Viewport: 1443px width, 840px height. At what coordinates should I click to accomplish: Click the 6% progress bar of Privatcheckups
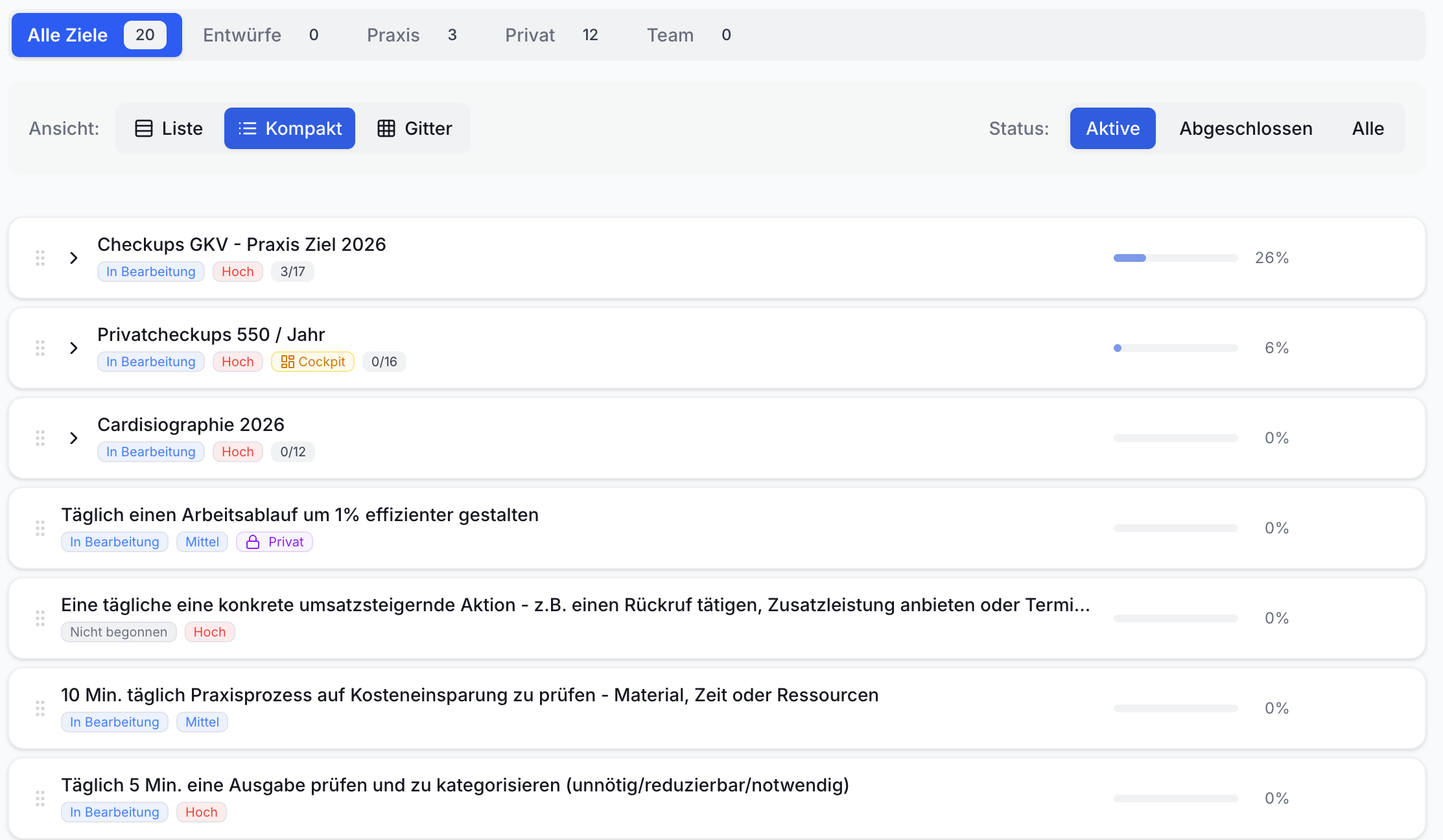[1176, 348]
